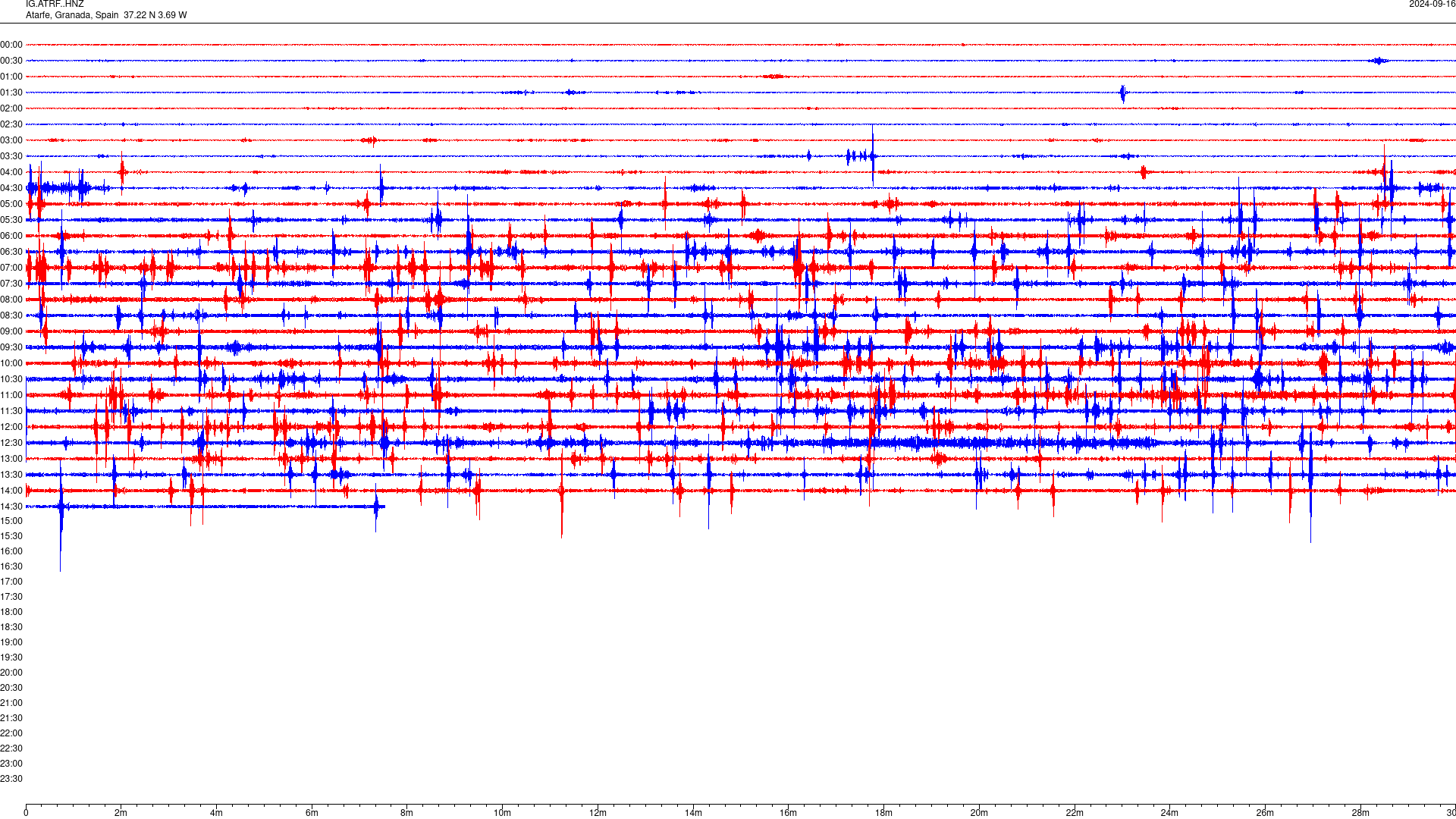The width and height of the screenshot is (1456, 819).
Task: Select the 12:00 time row label
Action: [11, 427]
